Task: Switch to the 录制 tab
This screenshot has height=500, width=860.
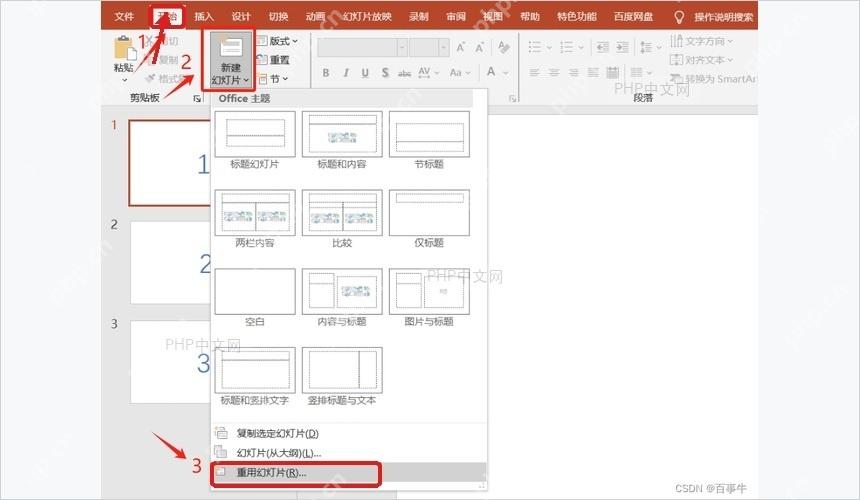Action: pyautogui.click(x=418, y=16)
